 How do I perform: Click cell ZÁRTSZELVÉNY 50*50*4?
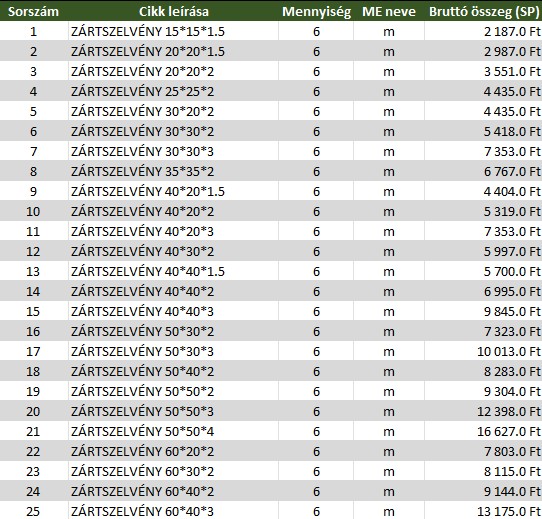[173, 432]
